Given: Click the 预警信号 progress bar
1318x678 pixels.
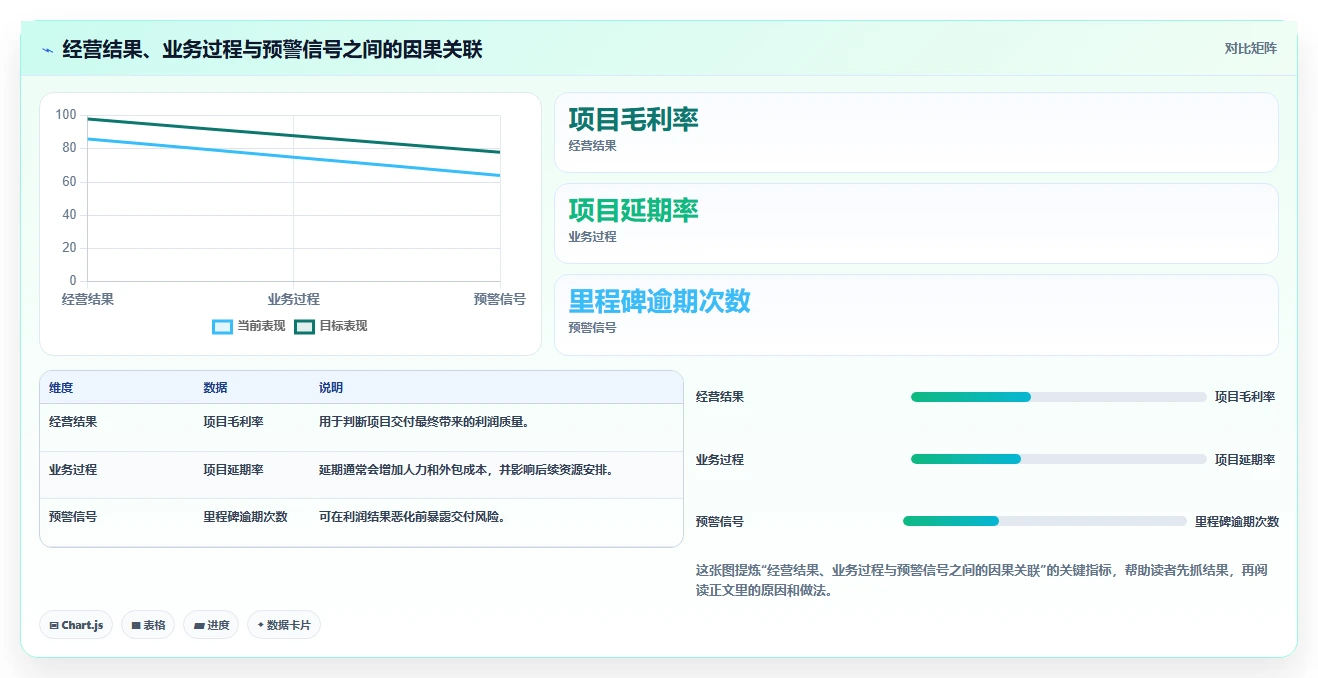Looking at the screenshot, I should point(1044,521).
